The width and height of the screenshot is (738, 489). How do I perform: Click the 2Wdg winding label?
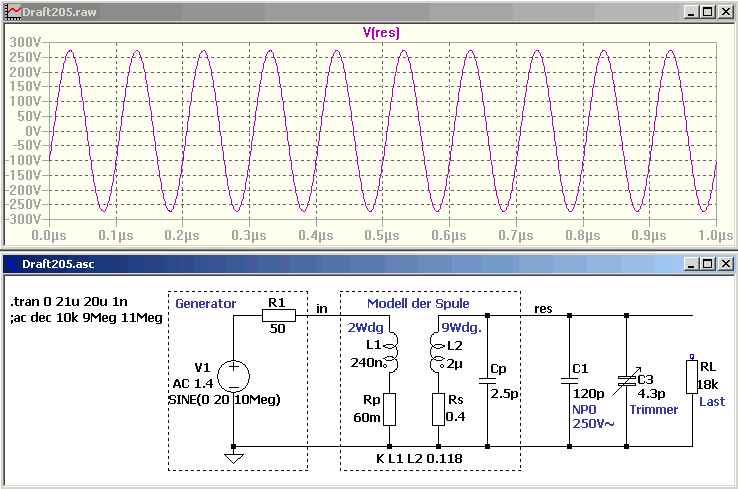(x=366, y=328)
